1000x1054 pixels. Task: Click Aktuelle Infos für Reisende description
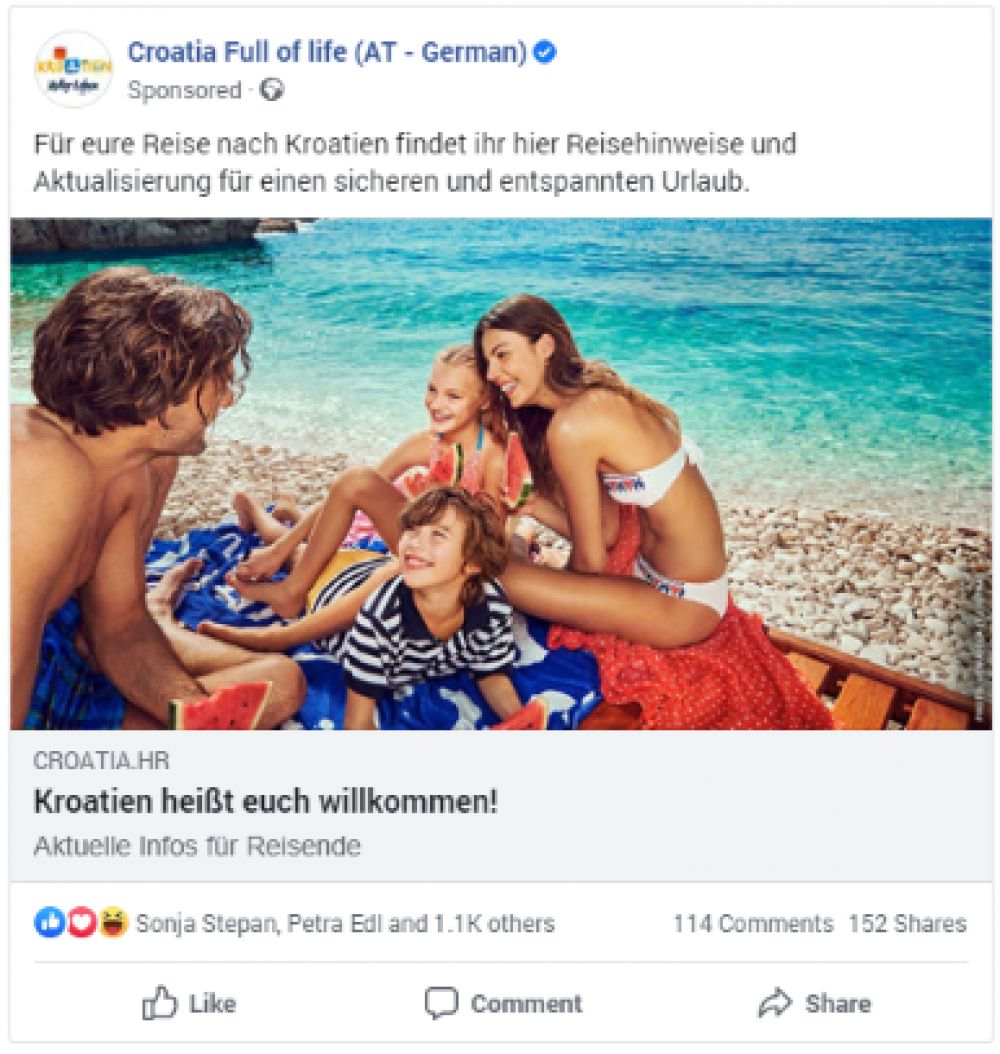pyautogui.click(x=197, y=846)
